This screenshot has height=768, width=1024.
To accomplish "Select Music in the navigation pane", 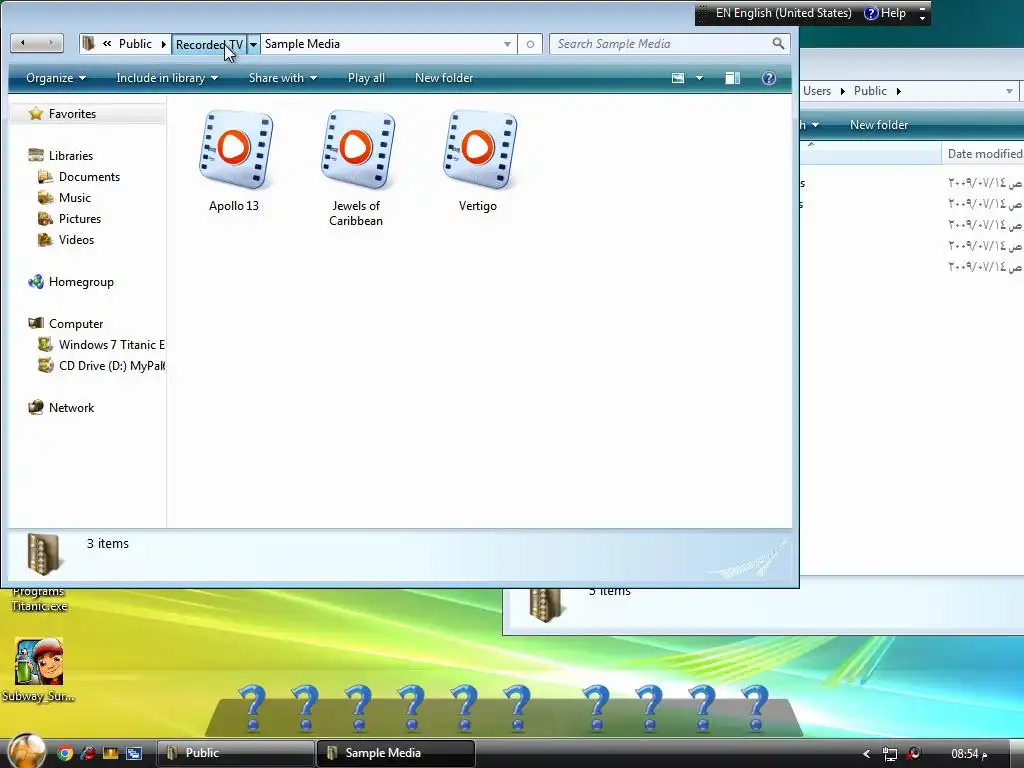I will pyautogui.click(x=75, y=197).
